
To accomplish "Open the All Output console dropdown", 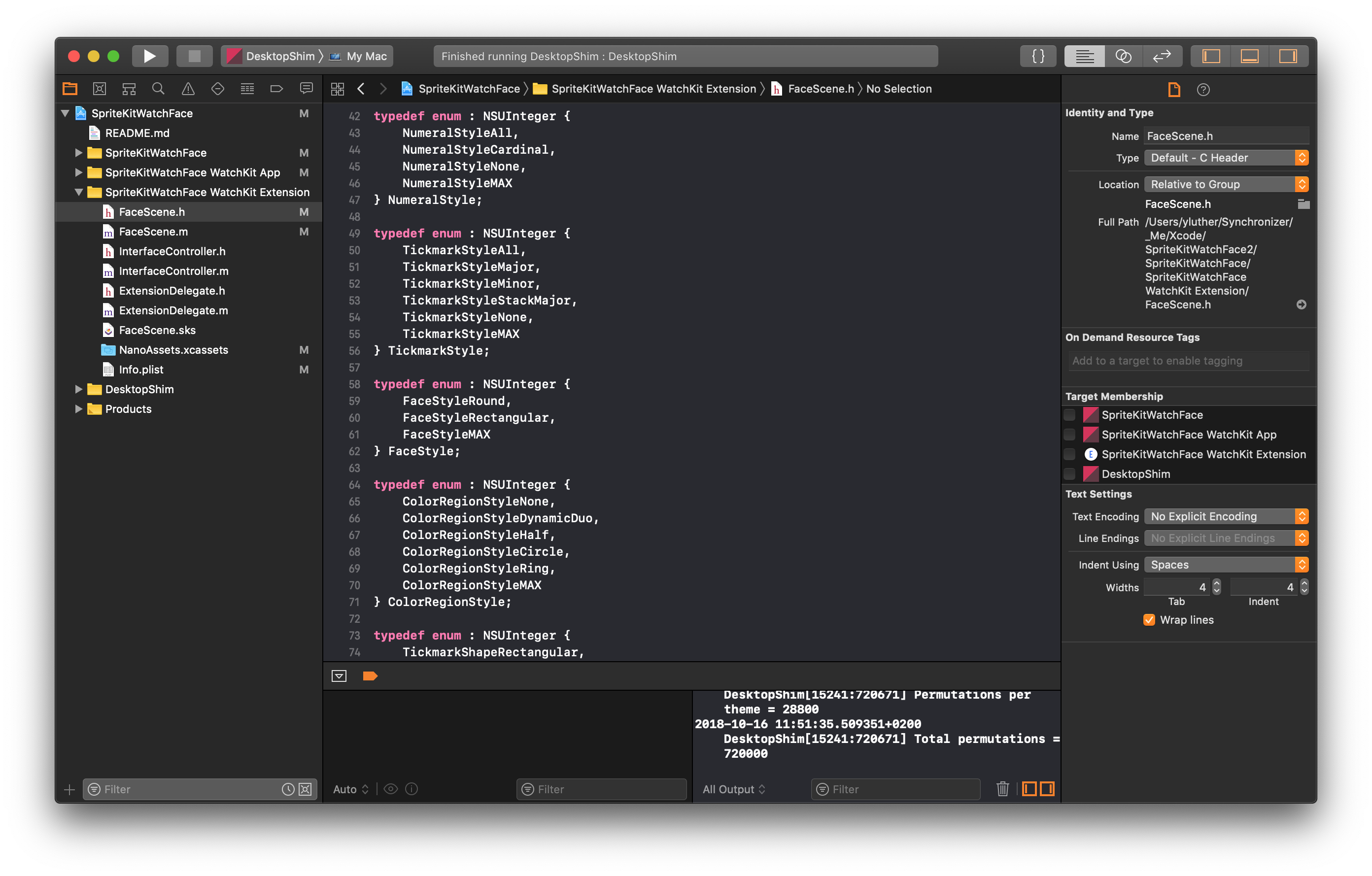I will pyautogui.click(x=734, y=789).
